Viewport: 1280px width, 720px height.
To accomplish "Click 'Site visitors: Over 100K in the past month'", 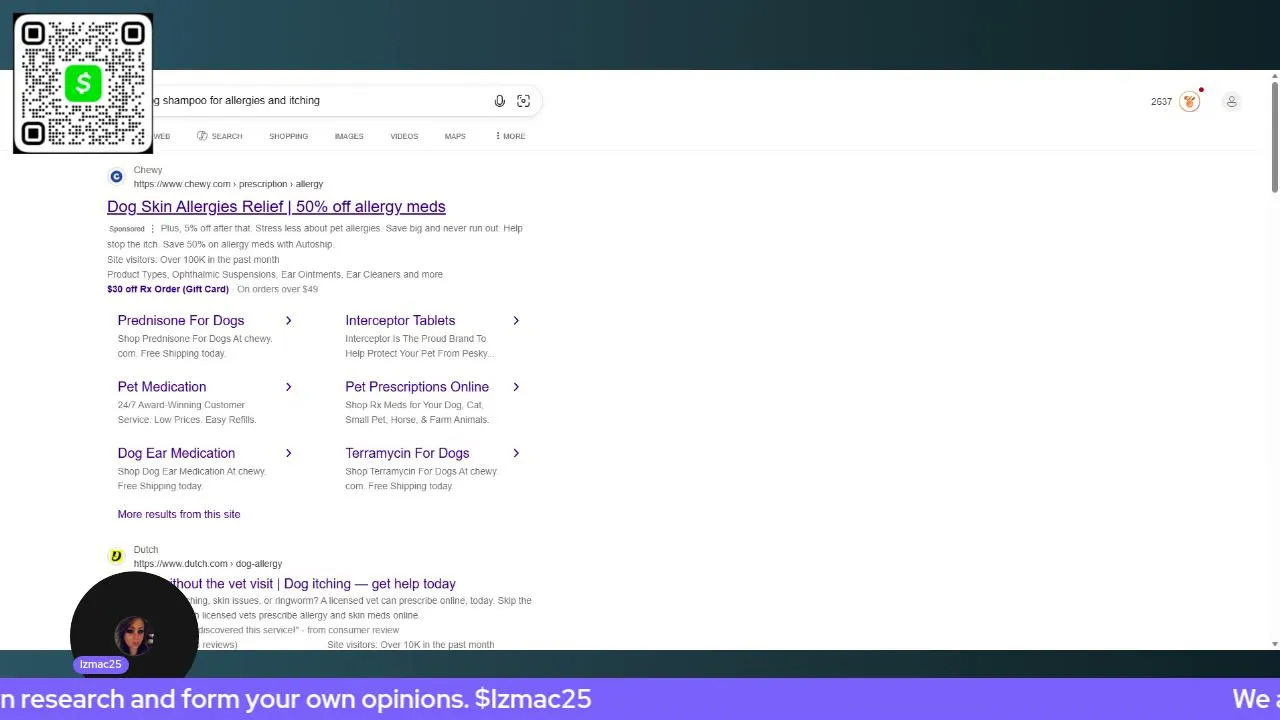I will [193, 260].
